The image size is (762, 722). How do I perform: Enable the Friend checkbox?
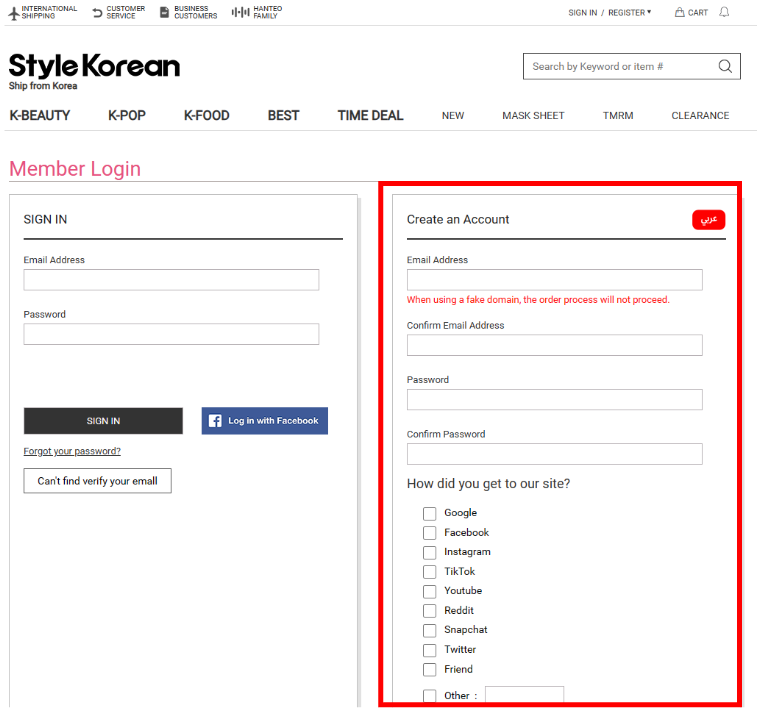click(430, 670)
